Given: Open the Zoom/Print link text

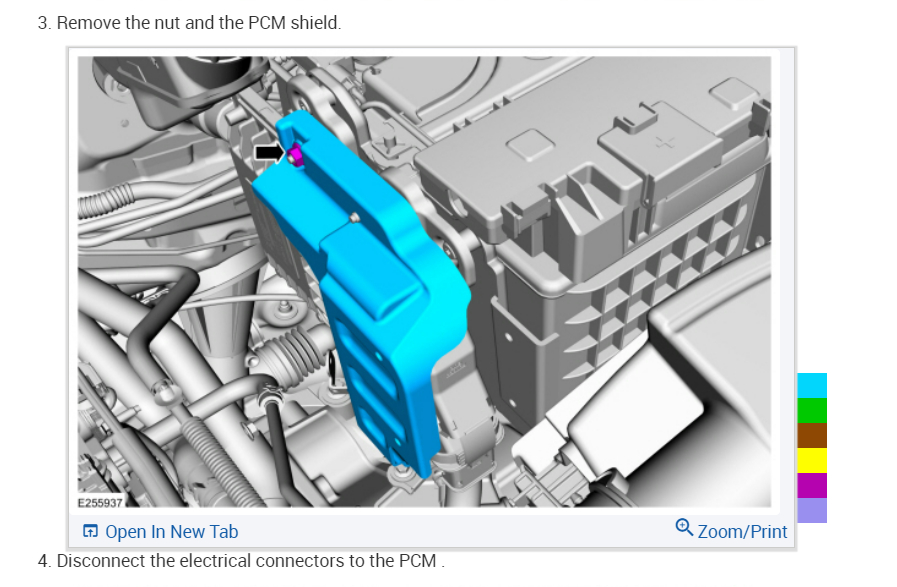Looking at the screenshot, I should (742, 532).
